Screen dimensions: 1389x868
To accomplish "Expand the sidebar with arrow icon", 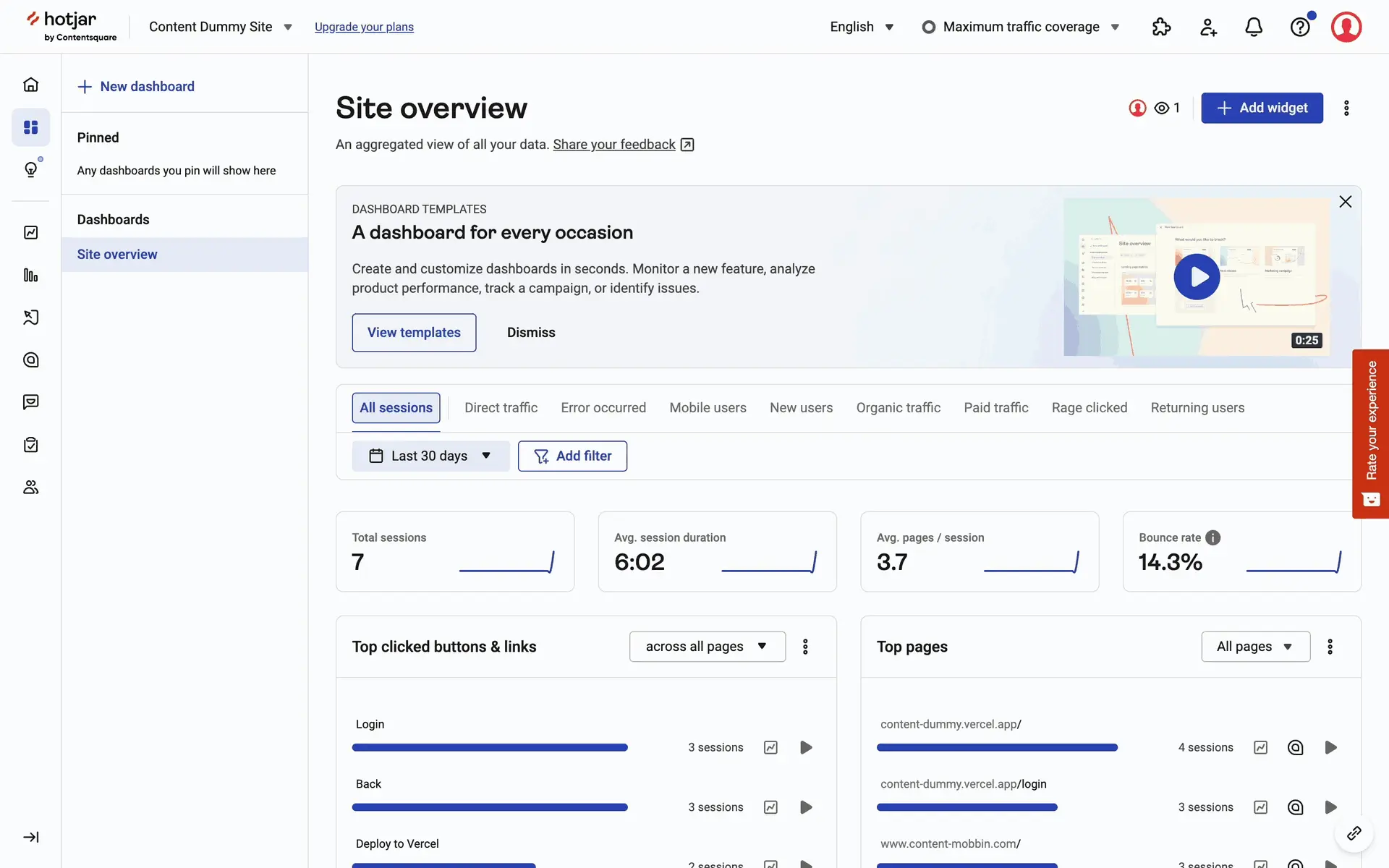I will (30, 837).
